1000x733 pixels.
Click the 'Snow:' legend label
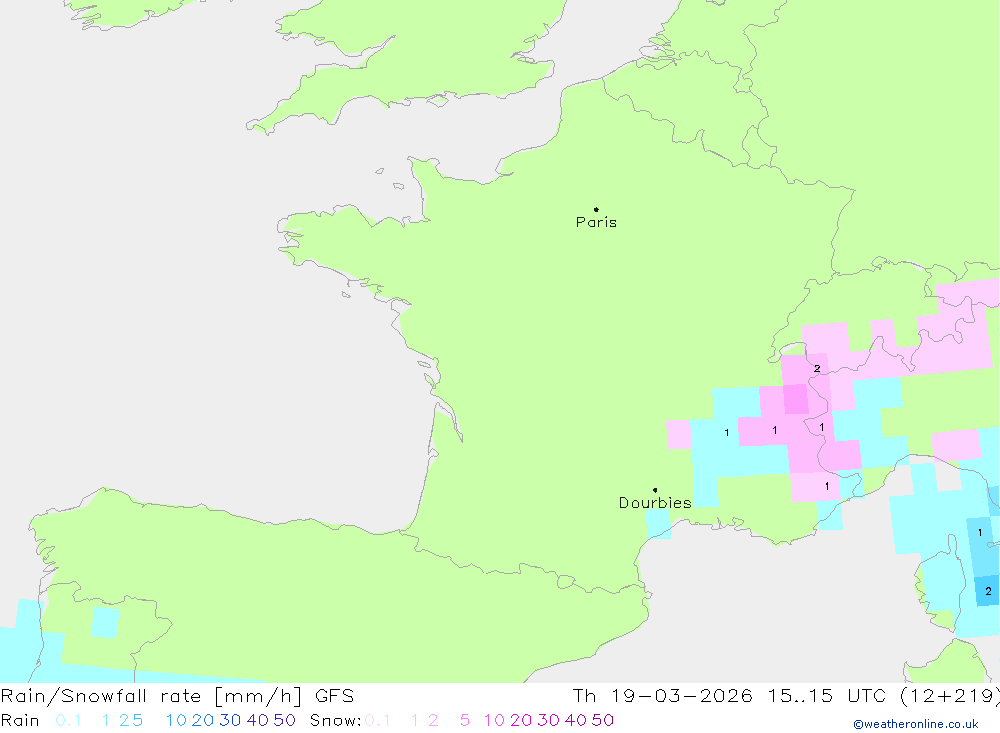(336, 720)
